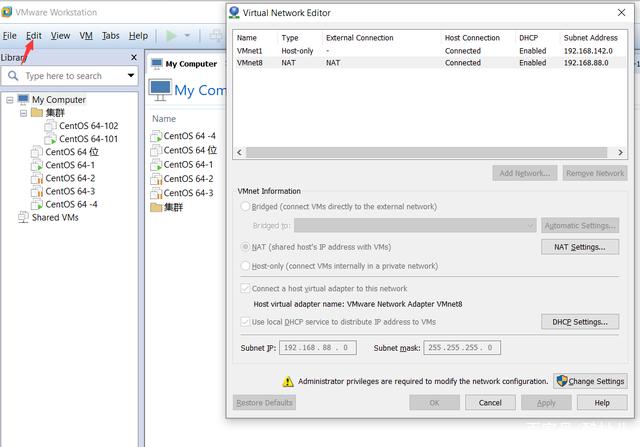Click CentOS 64-2 VM icon in Library
Image resolution: width=640 pixels, height=447 pixels.
click(x=37, y=178)
